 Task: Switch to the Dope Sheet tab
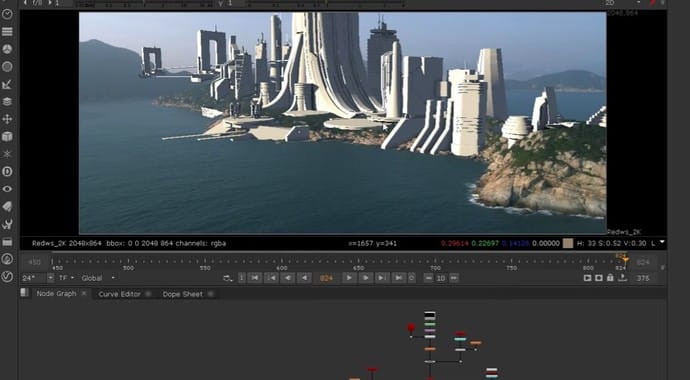tap(183, 294)
